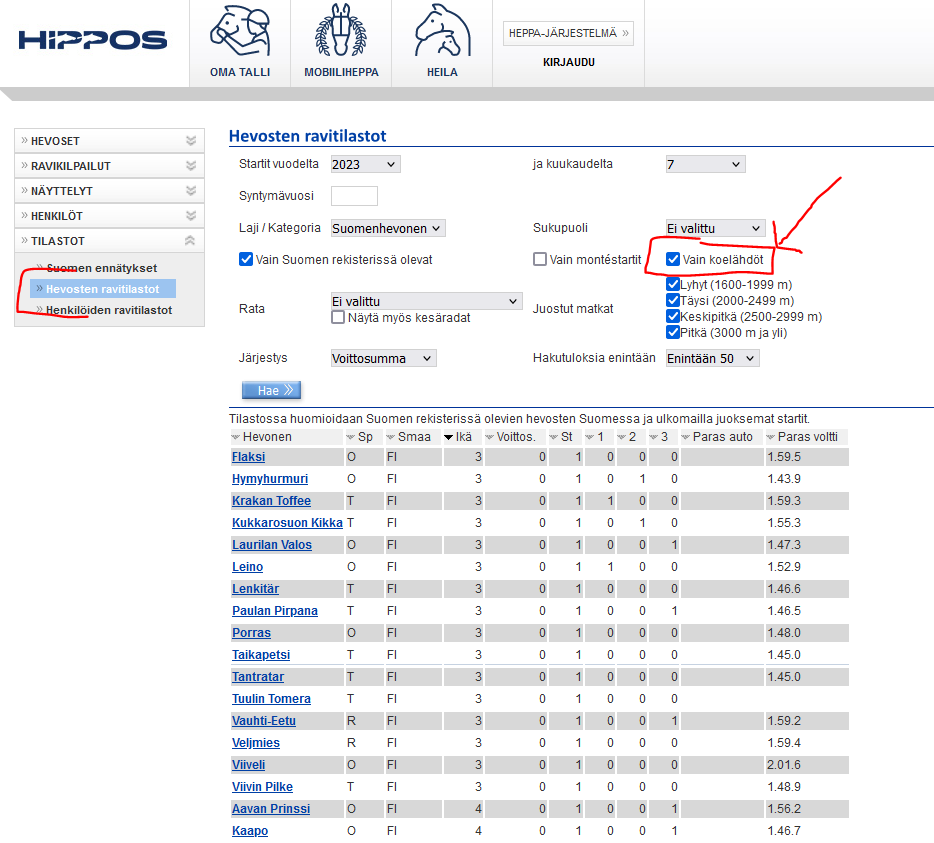
Task: Select Suomen ennätykset submenu item
Action: (101, 268)
